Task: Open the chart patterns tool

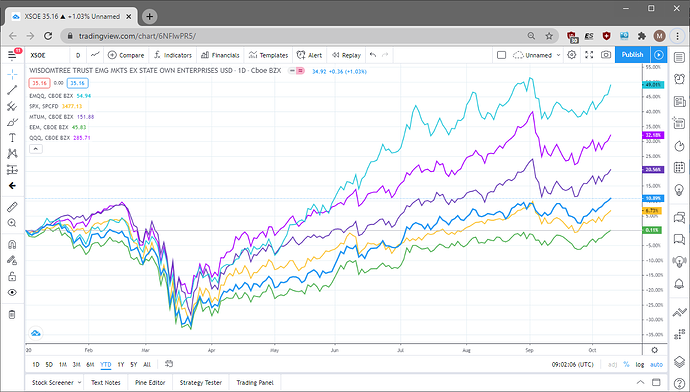Action: (x=12, y=154)
